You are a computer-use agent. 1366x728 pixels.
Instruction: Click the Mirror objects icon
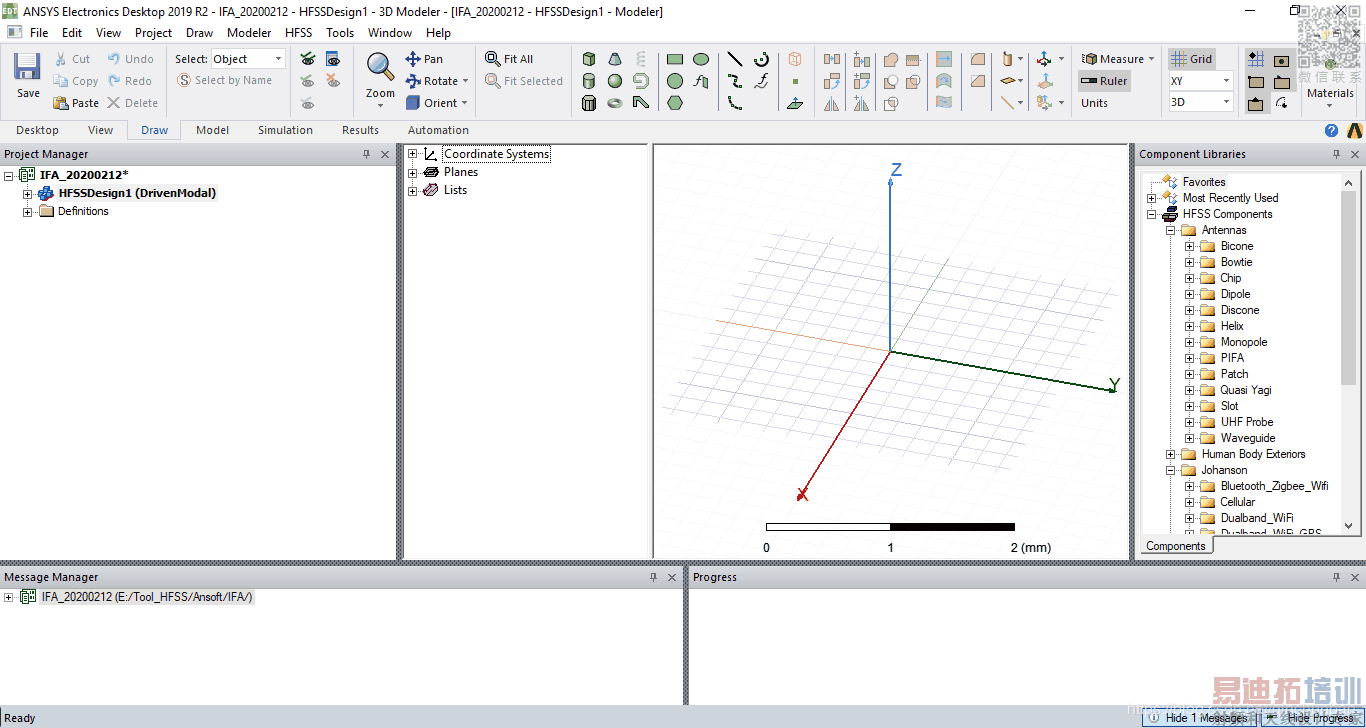832,103
